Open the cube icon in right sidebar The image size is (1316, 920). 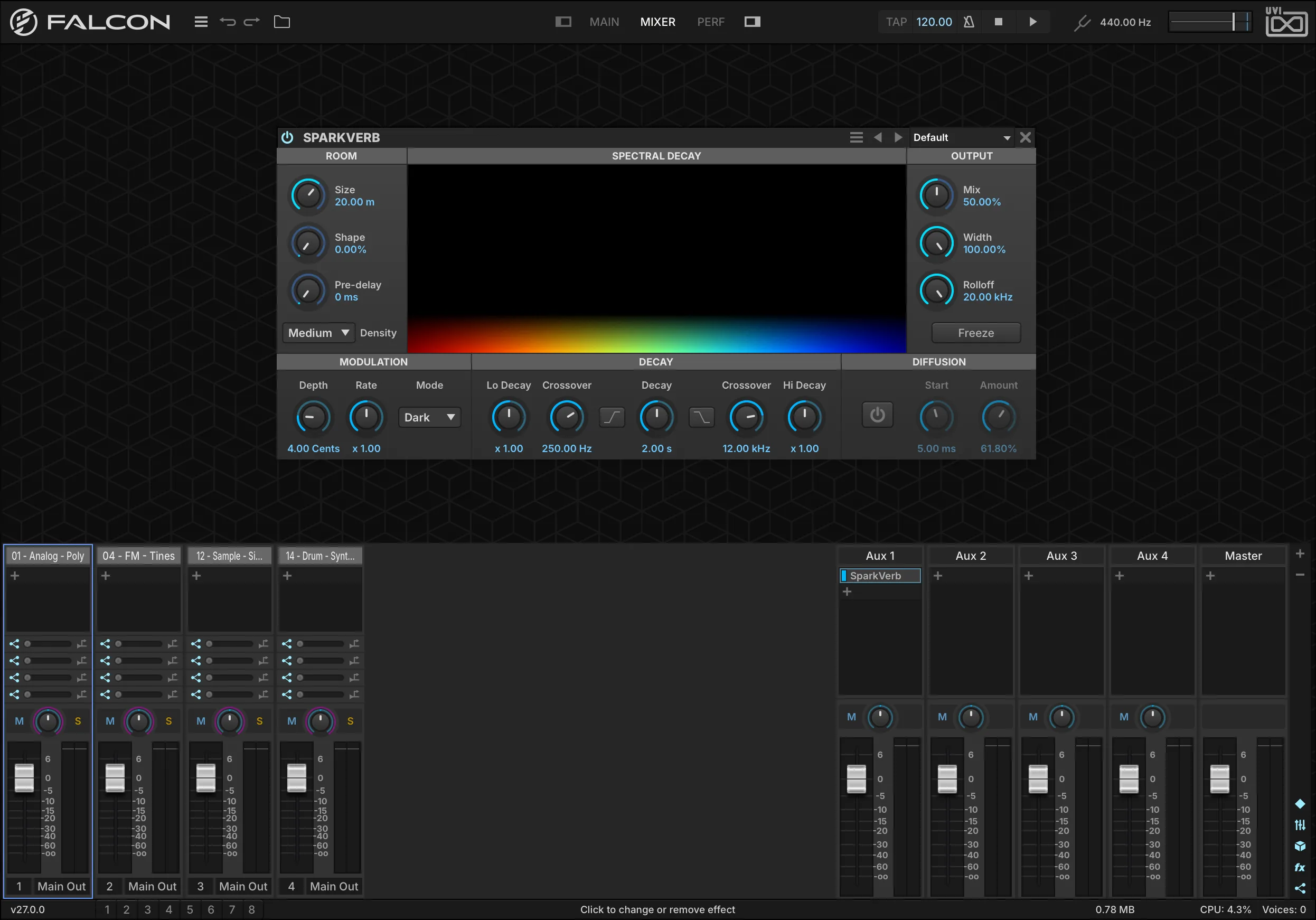coord(1300,846)
